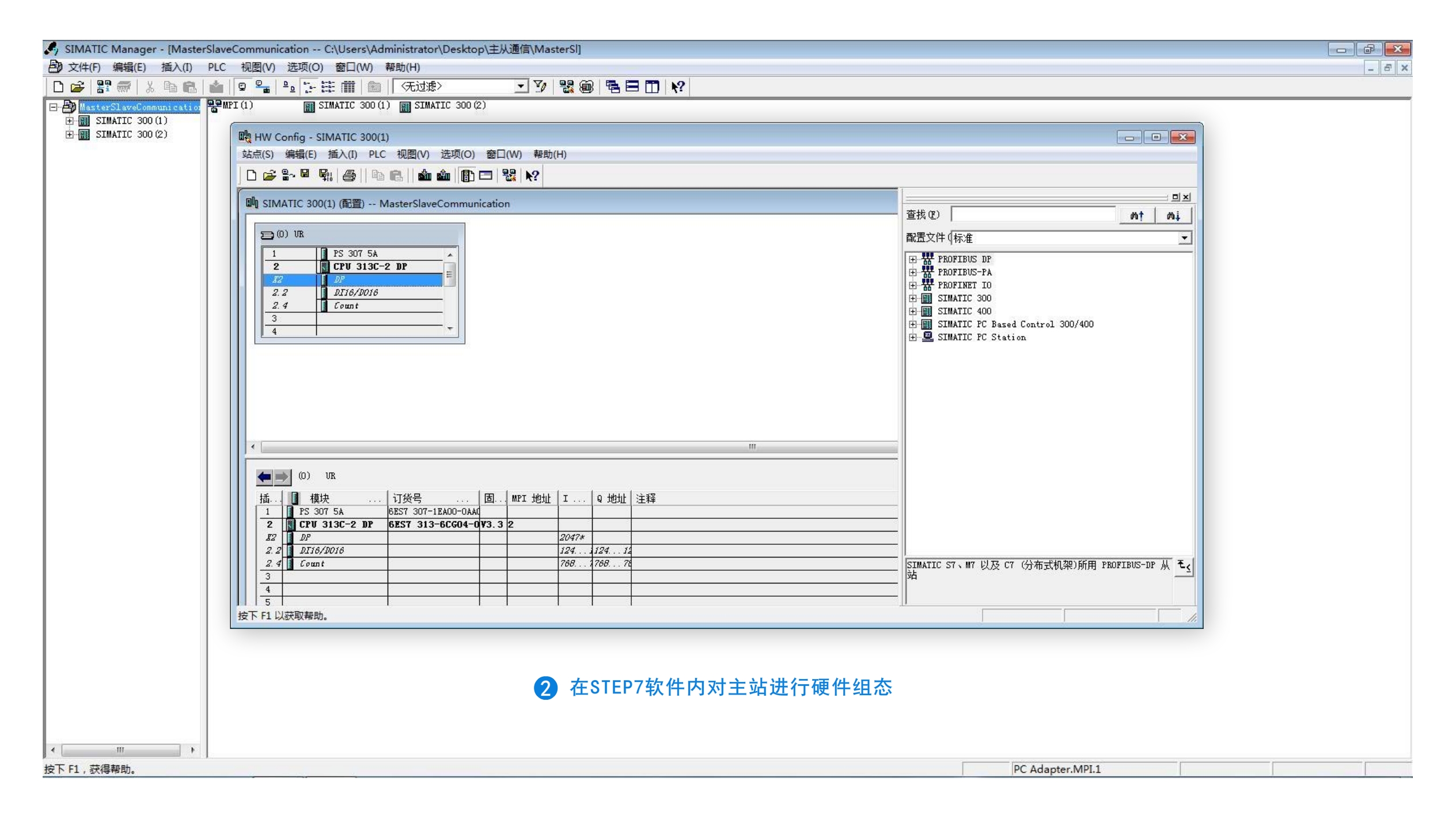Click Open station icon in HW Config toolbar
This screenshot has width=1456, height=819.
tap(269, 176)
